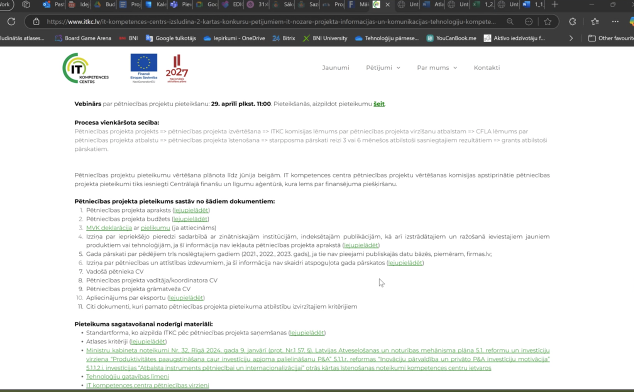Switch to the 'EDI' browser tab
The image size is (634, 392).
[x=233, y=4]
